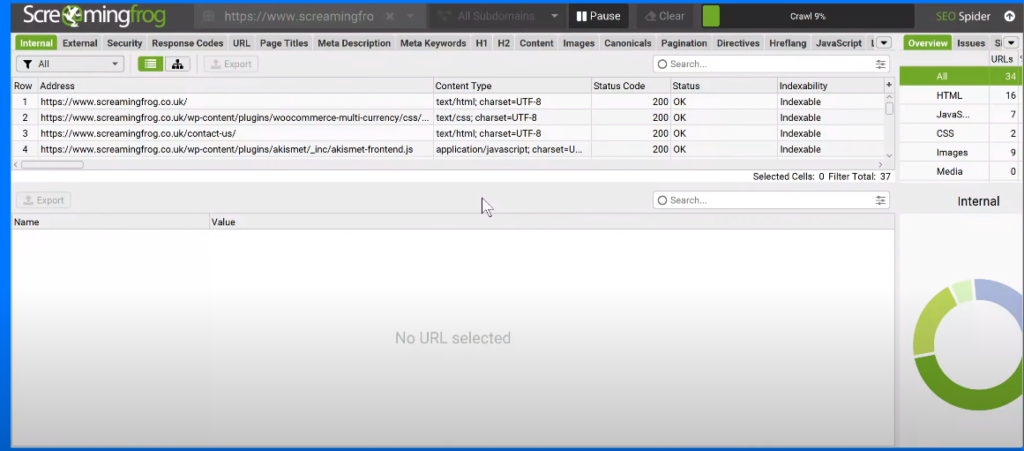
Task: Select the Media row in Overview
Action: point(961,171)
